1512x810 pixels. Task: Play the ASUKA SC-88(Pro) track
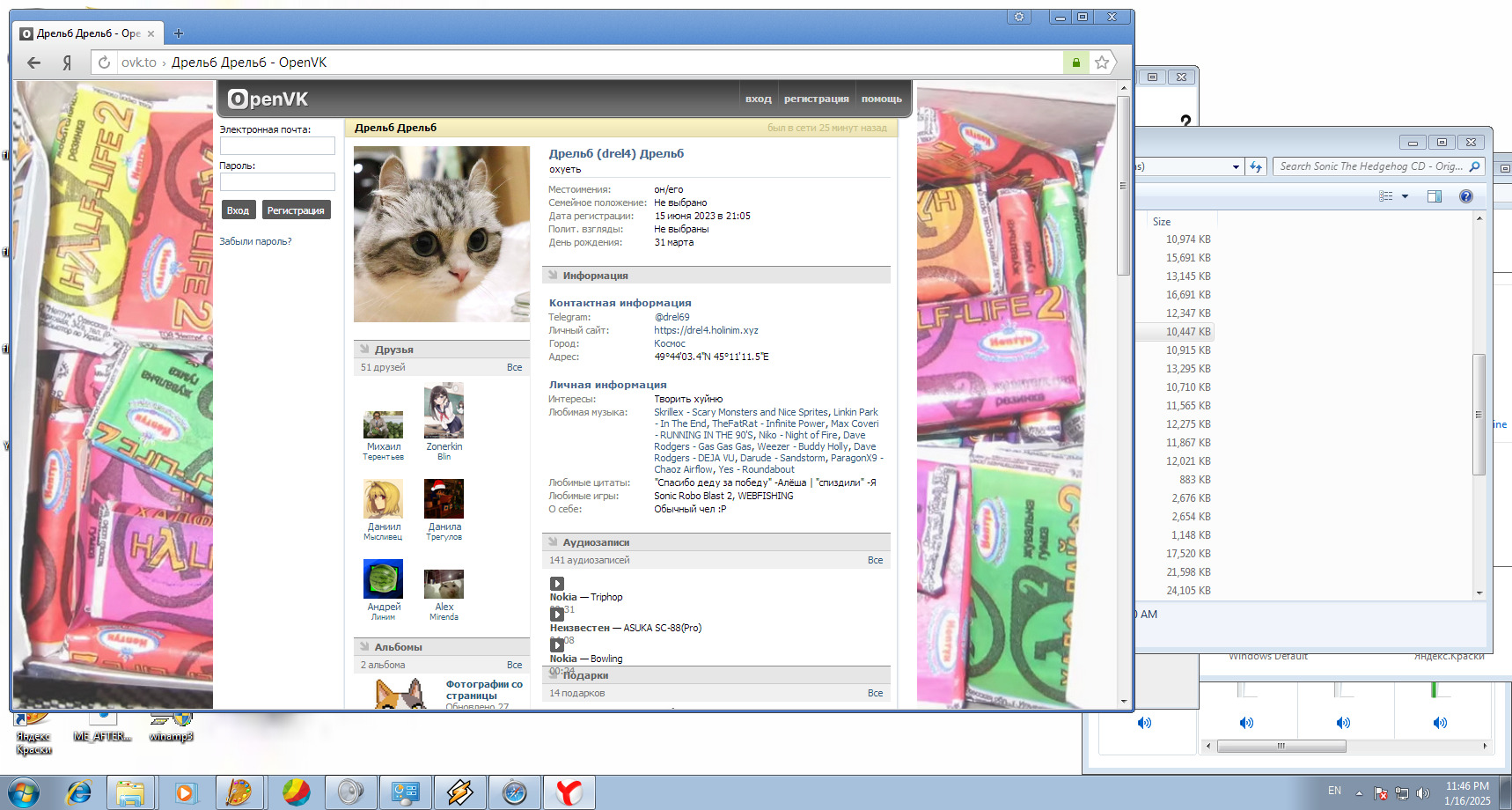coord(557,615)
